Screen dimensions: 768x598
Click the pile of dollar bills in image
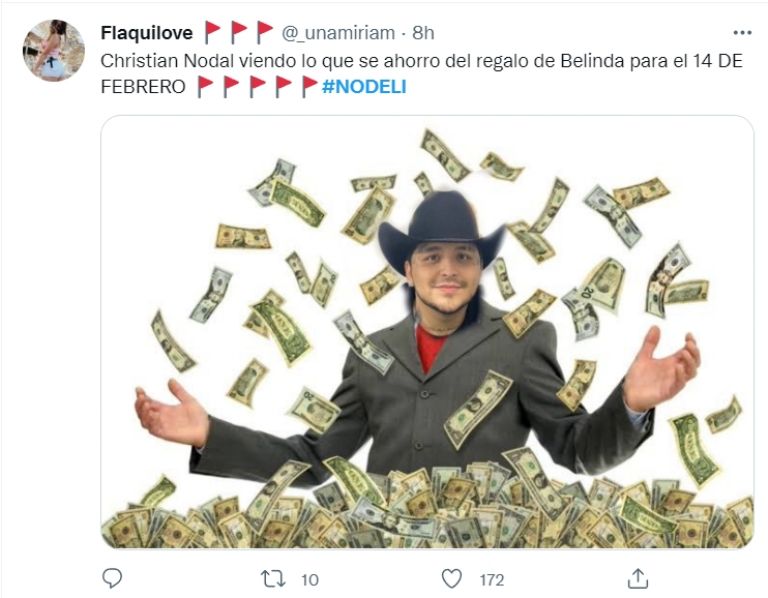click(x=427, y=507)
